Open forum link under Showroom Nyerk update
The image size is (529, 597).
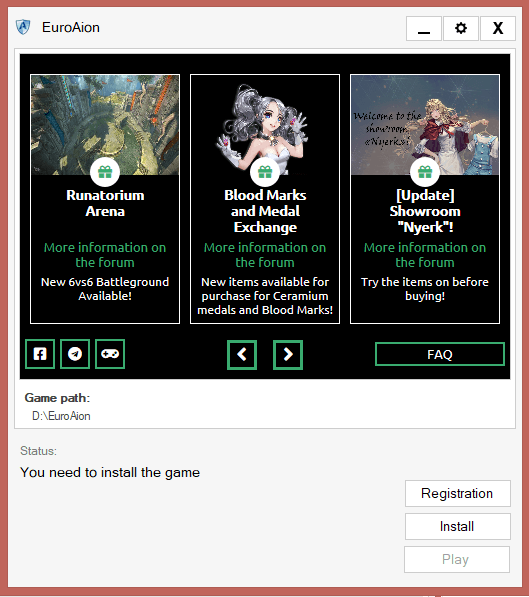[x=425, y=255]
